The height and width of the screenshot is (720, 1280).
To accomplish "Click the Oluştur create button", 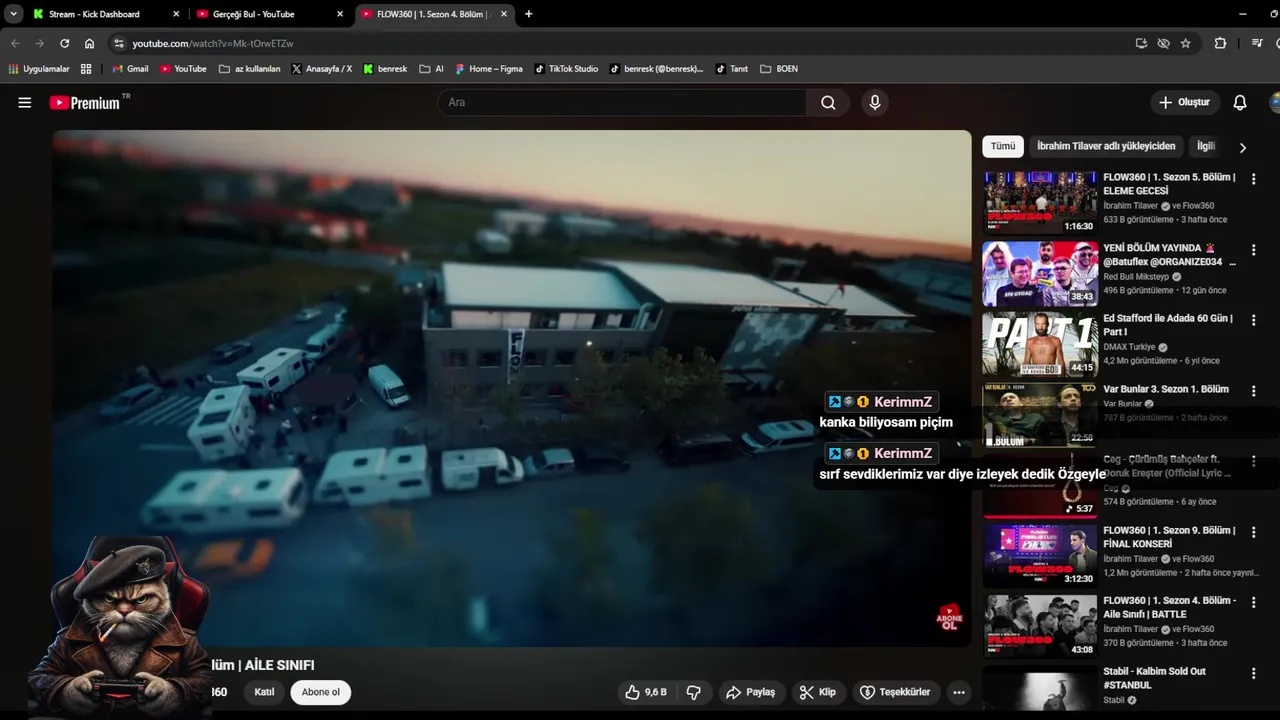I will coord(1184,102).
